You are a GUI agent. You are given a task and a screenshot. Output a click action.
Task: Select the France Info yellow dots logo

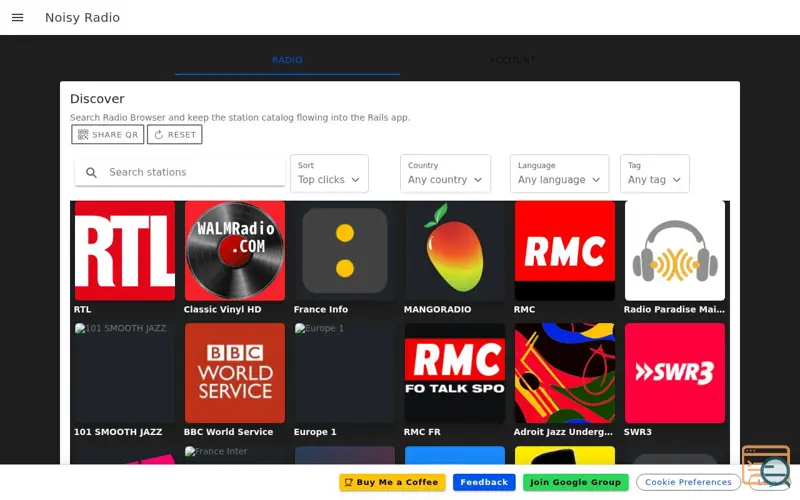coord(345,251)
